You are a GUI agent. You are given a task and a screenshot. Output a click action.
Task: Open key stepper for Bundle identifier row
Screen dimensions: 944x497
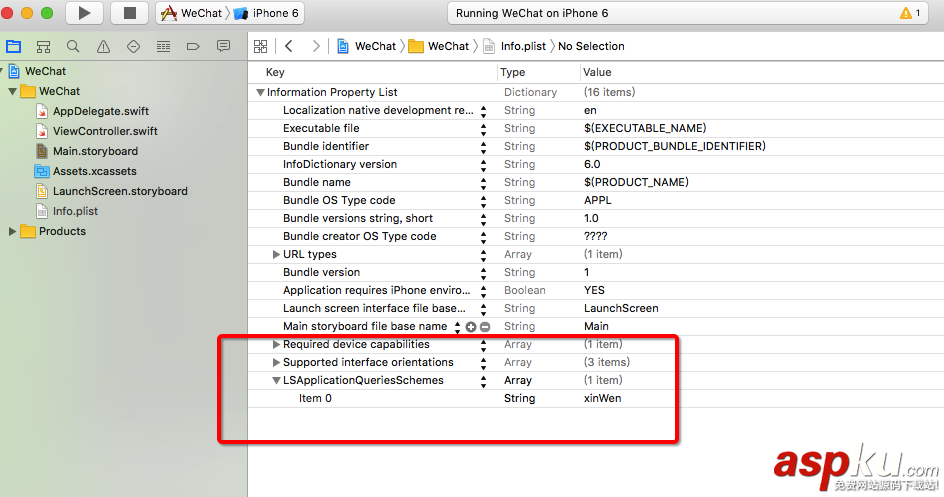point(483,147)
